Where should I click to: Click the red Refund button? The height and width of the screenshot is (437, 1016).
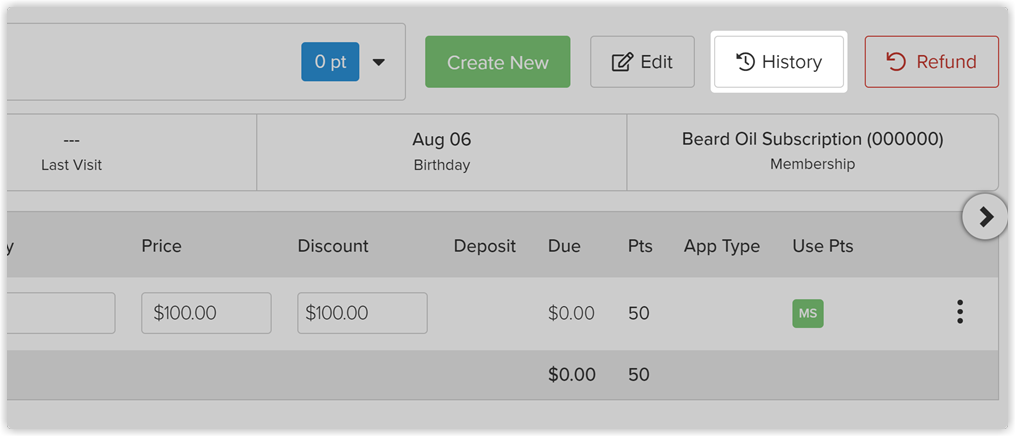pos(931,62)
